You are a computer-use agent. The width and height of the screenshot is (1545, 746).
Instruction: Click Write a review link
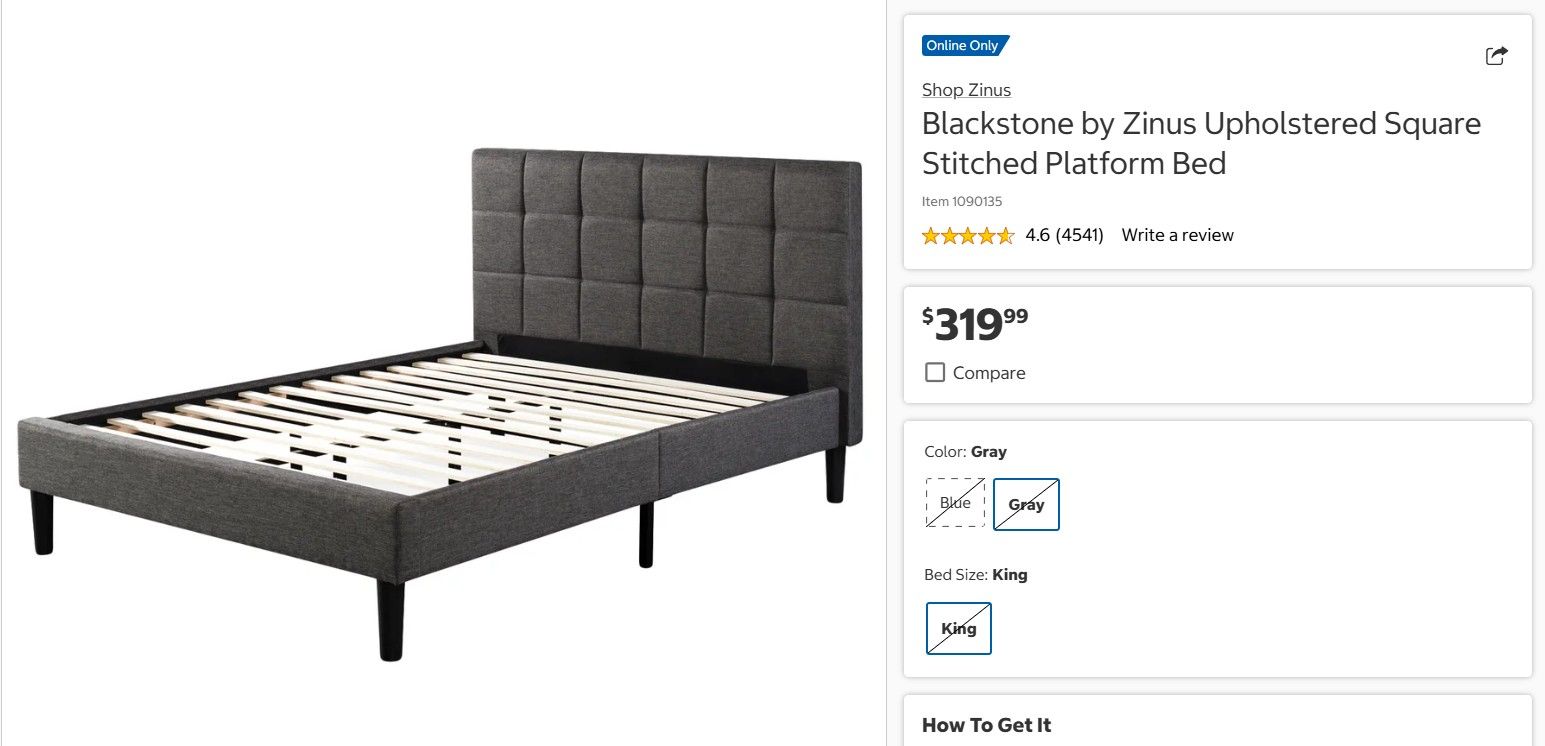tap(1177, 235)
